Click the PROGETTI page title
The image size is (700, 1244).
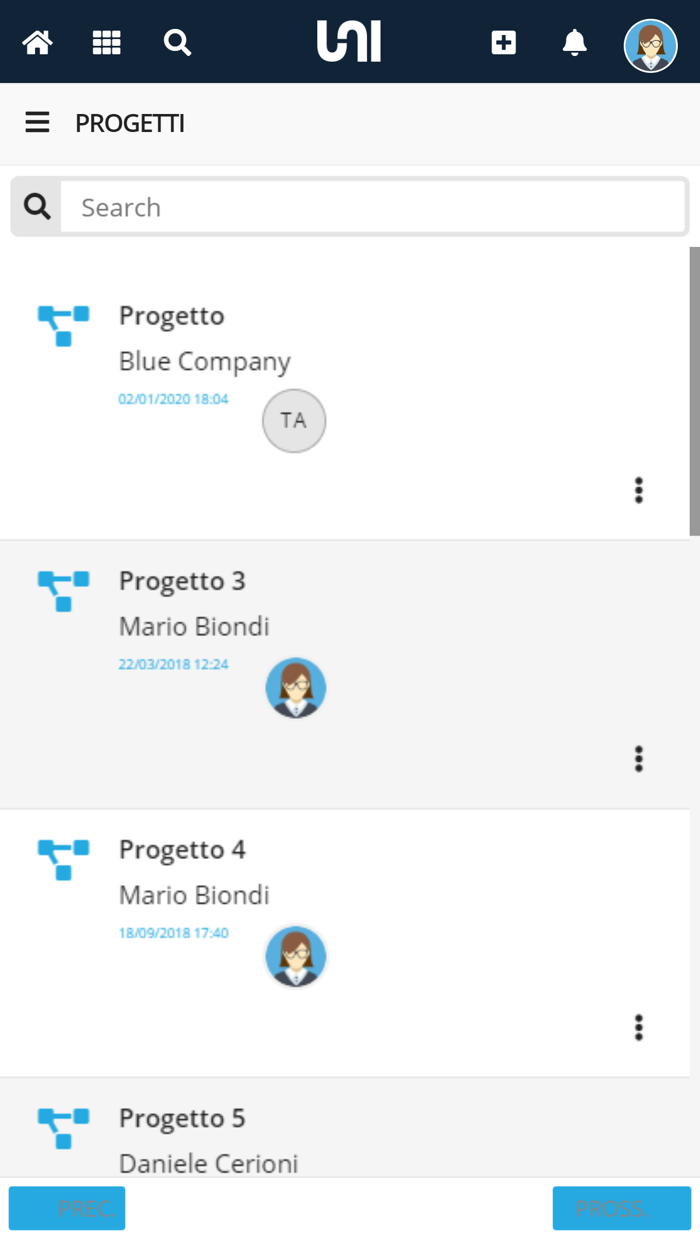tap(129, 122)
